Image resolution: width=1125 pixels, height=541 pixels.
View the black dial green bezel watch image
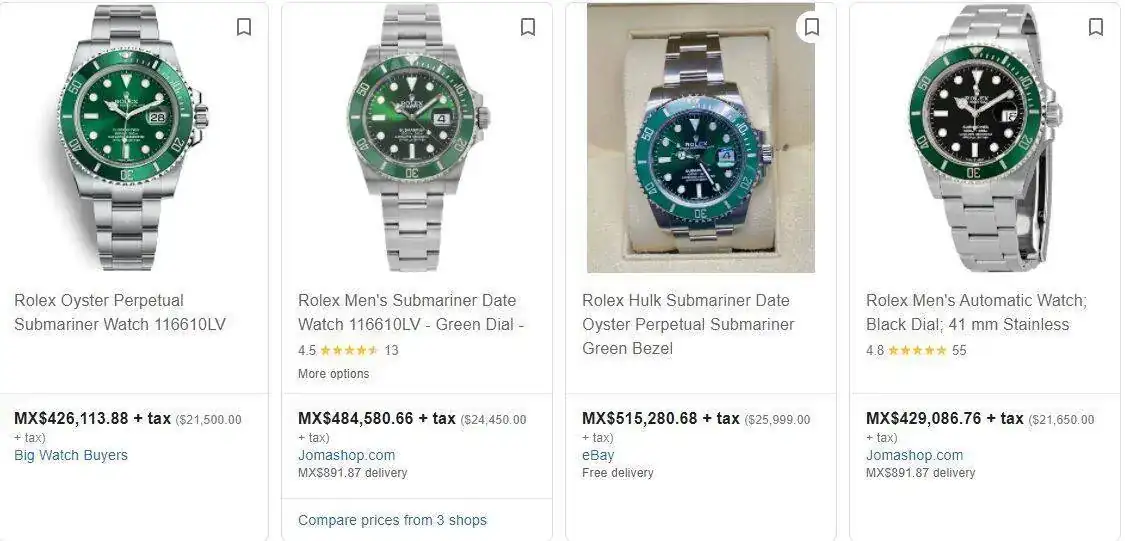[984, 138]
